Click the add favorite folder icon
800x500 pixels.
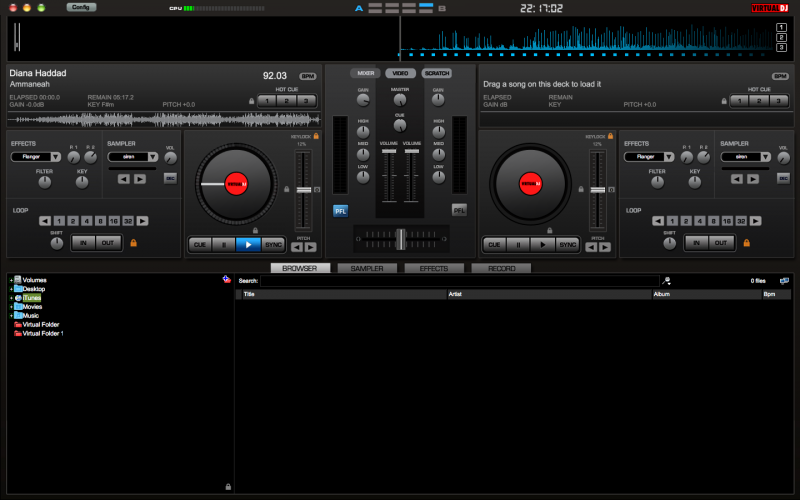[227, 279]
